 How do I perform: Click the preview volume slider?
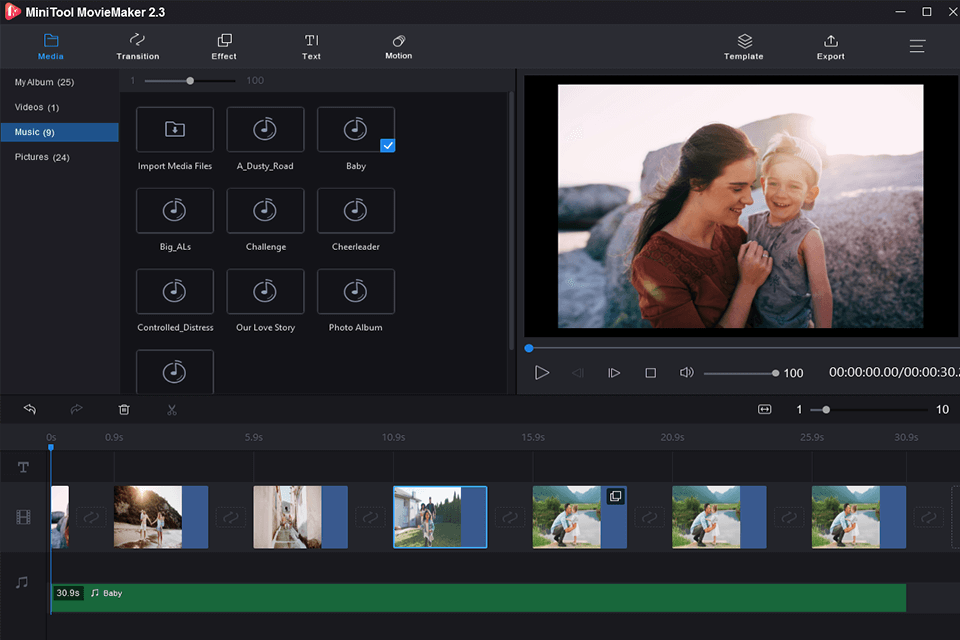click(740, 373)
